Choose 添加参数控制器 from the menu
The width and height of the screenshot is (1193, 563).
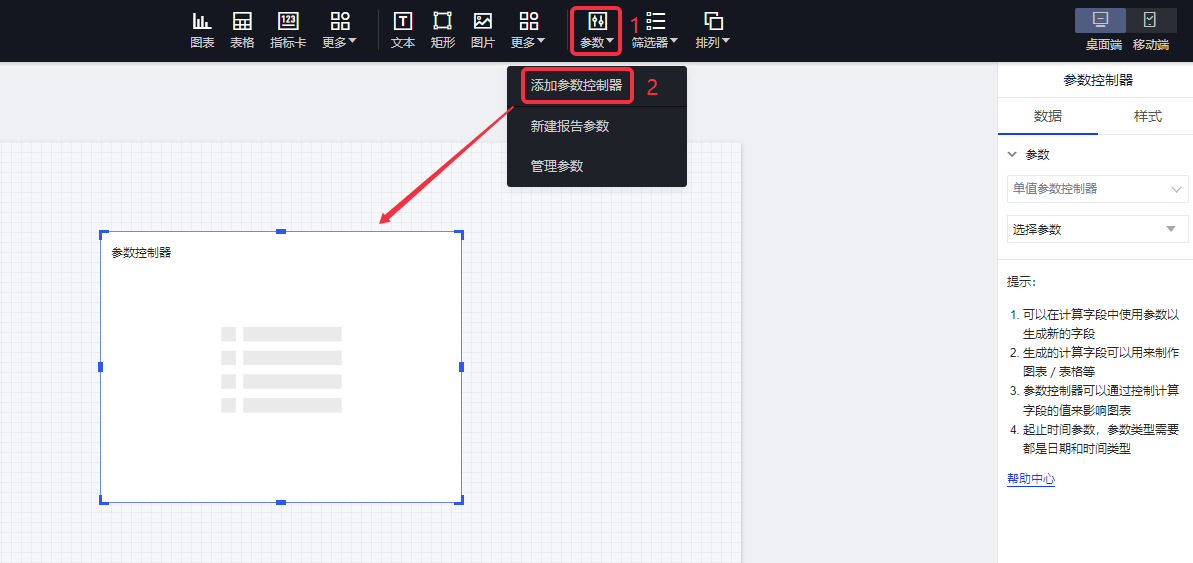(x=577, y=86)
